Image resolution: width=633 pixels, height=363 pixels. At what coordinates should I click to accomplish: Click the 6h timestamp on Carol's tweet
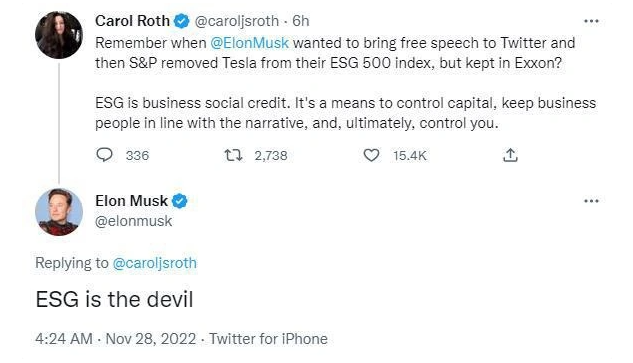(x=301, y=21)
